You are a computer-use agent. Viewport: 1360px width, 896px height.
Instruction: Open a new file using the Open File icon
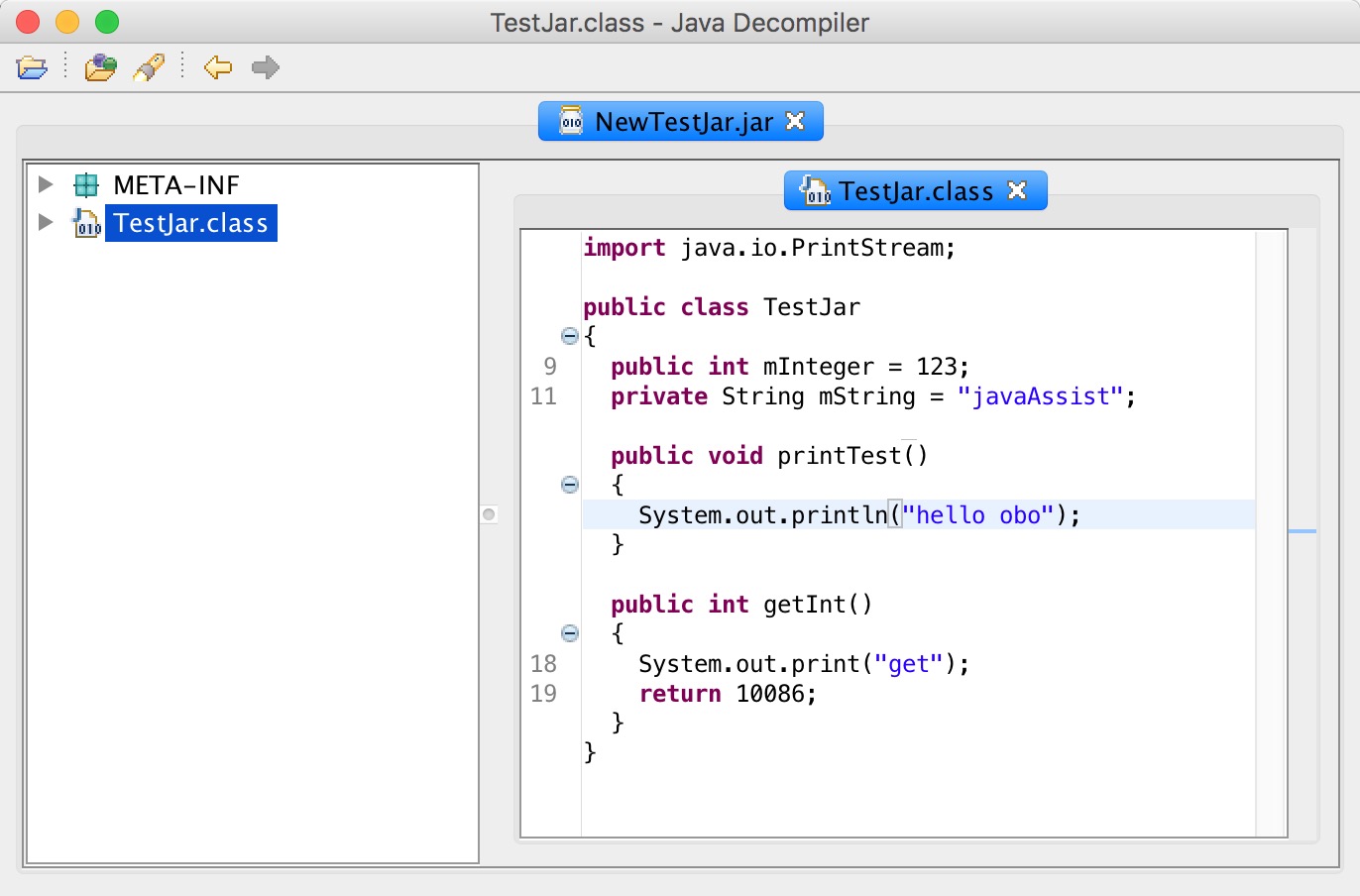(33, 67)
